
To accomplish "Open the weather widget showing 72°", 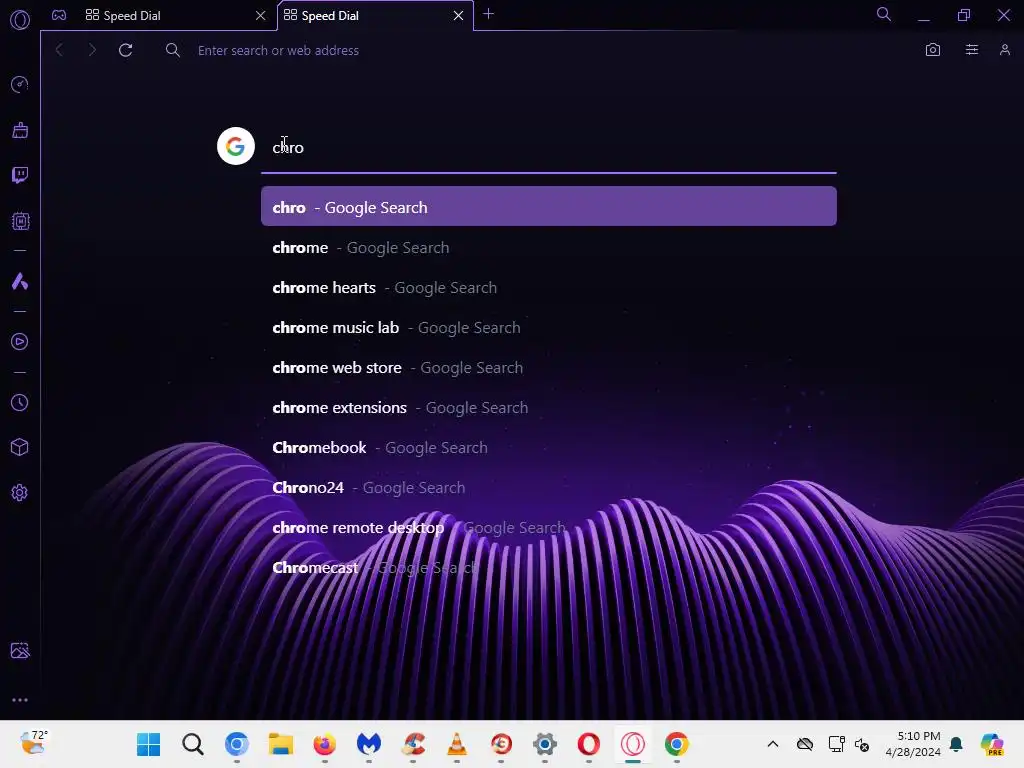I will (33, 743).
